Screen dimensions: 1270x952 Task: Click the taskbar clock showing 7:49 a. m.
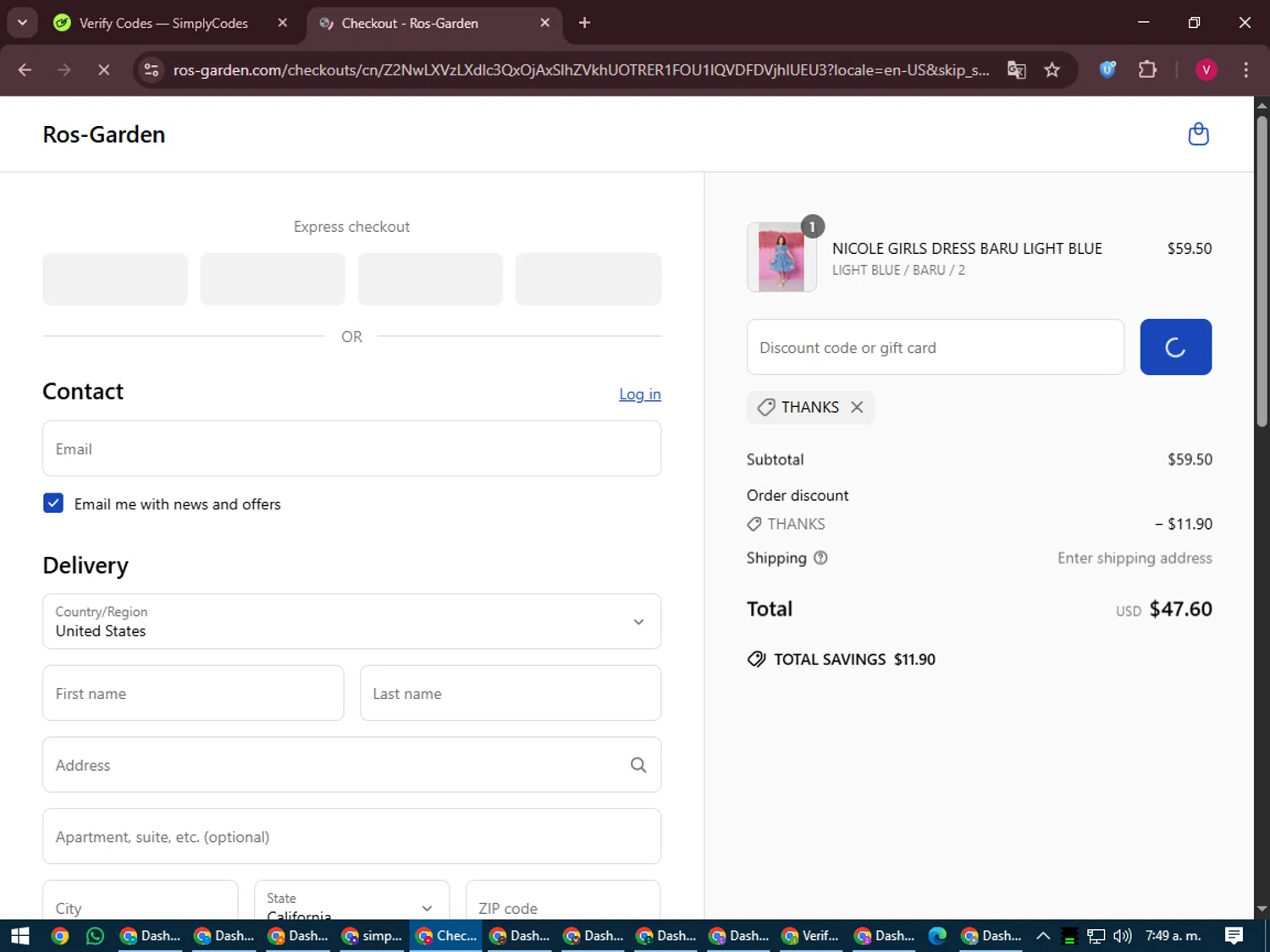coord(1173,936)
